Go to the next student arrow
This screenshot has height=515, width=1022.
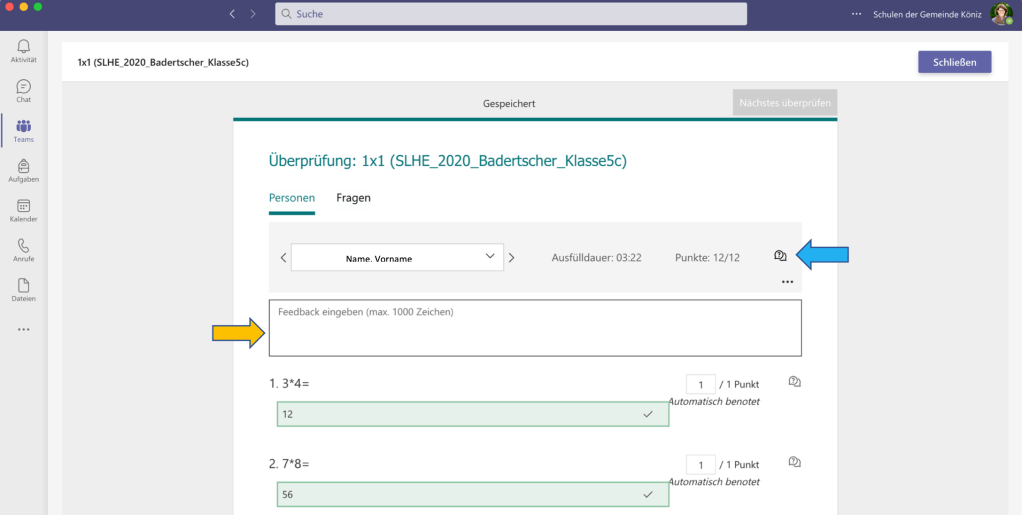(x=512, y=257)
